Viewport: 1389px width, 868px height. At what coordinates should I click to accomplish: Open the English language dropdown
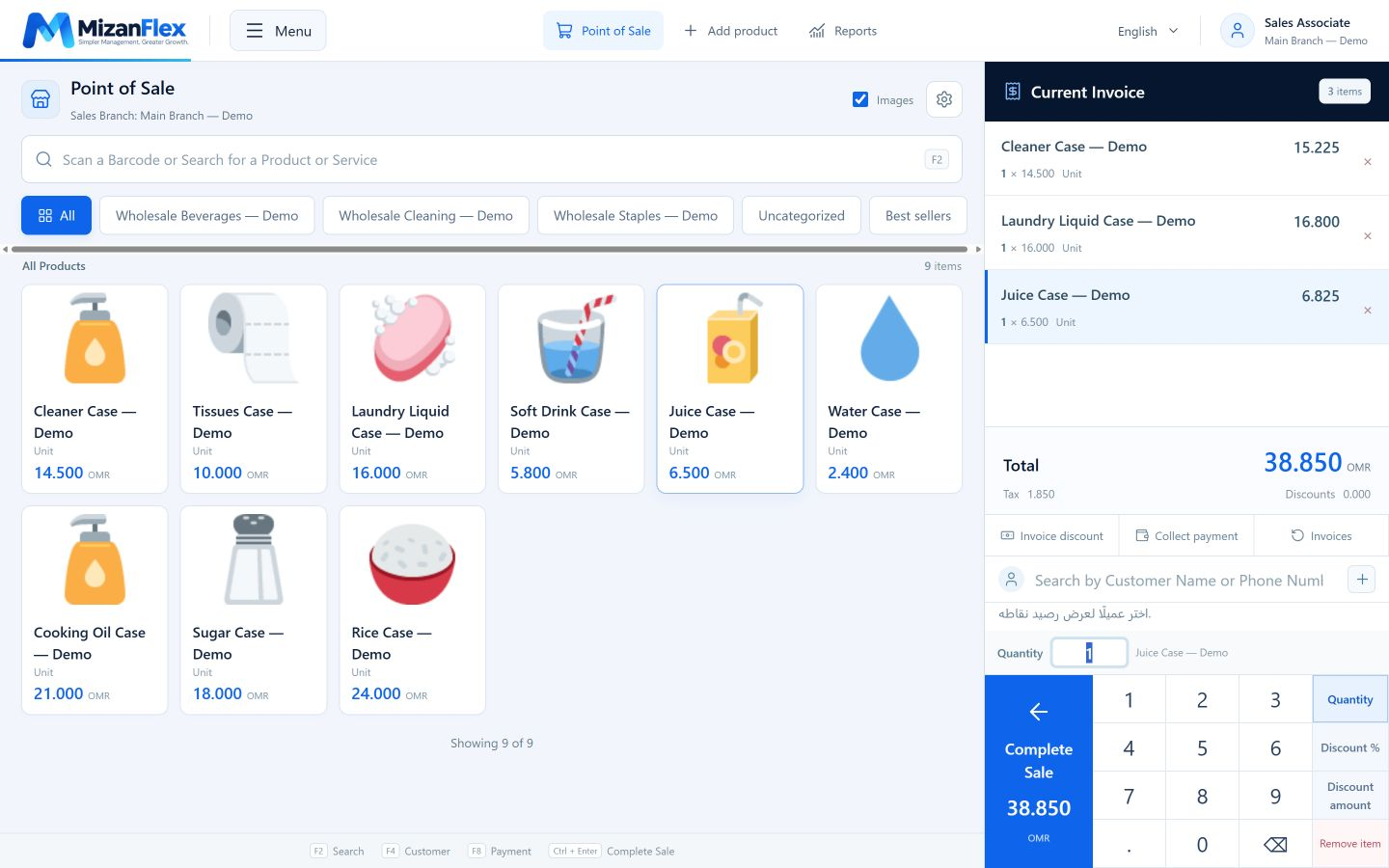tap(1147, 31)
